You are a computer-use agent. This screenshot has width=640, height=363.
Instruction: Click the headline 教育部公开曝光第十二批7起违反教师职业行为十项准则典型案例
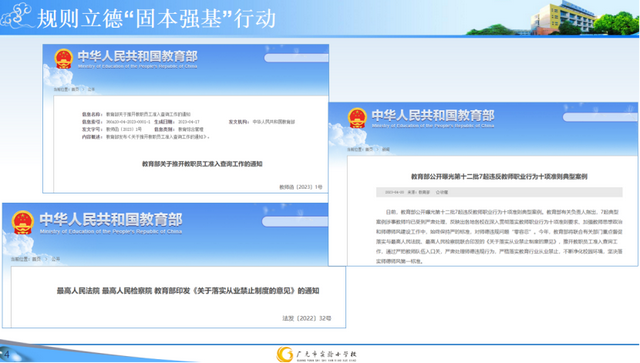pyautogui.click(x=499, y=176)
